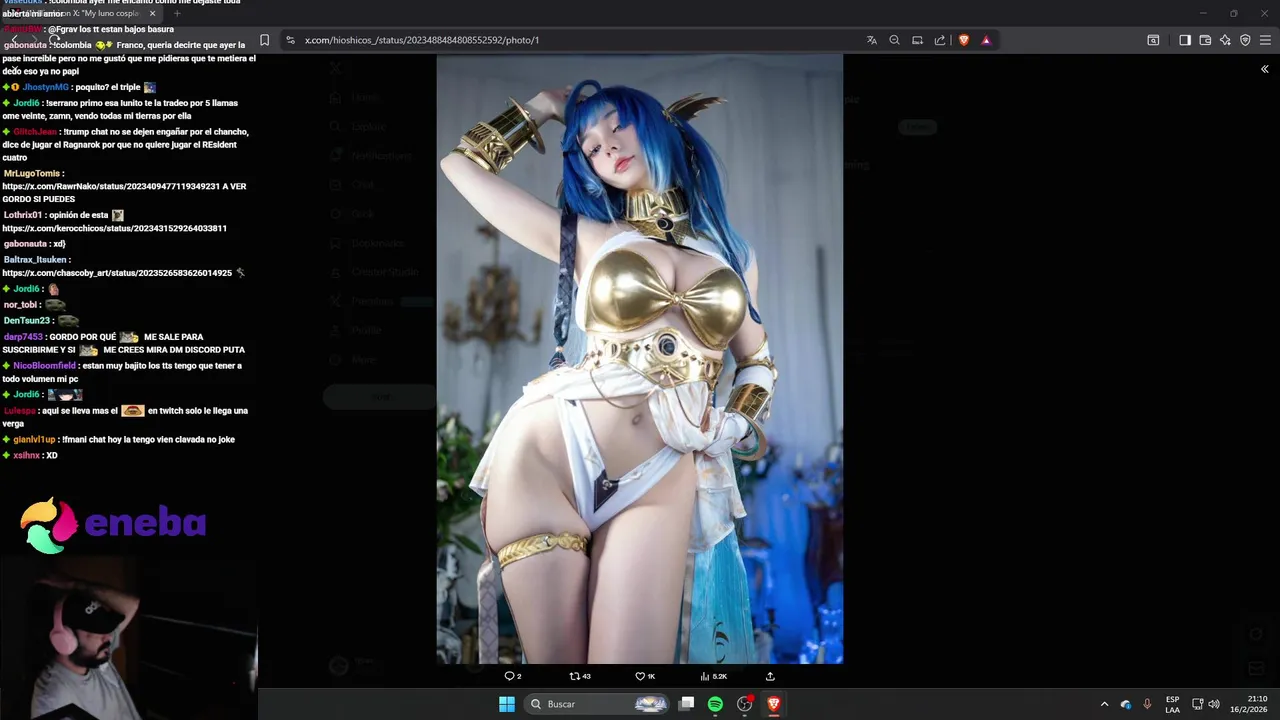This screenshot has width=1280, height=720.
Task: Click username derp7453 in chat
Action: [23, 337]
